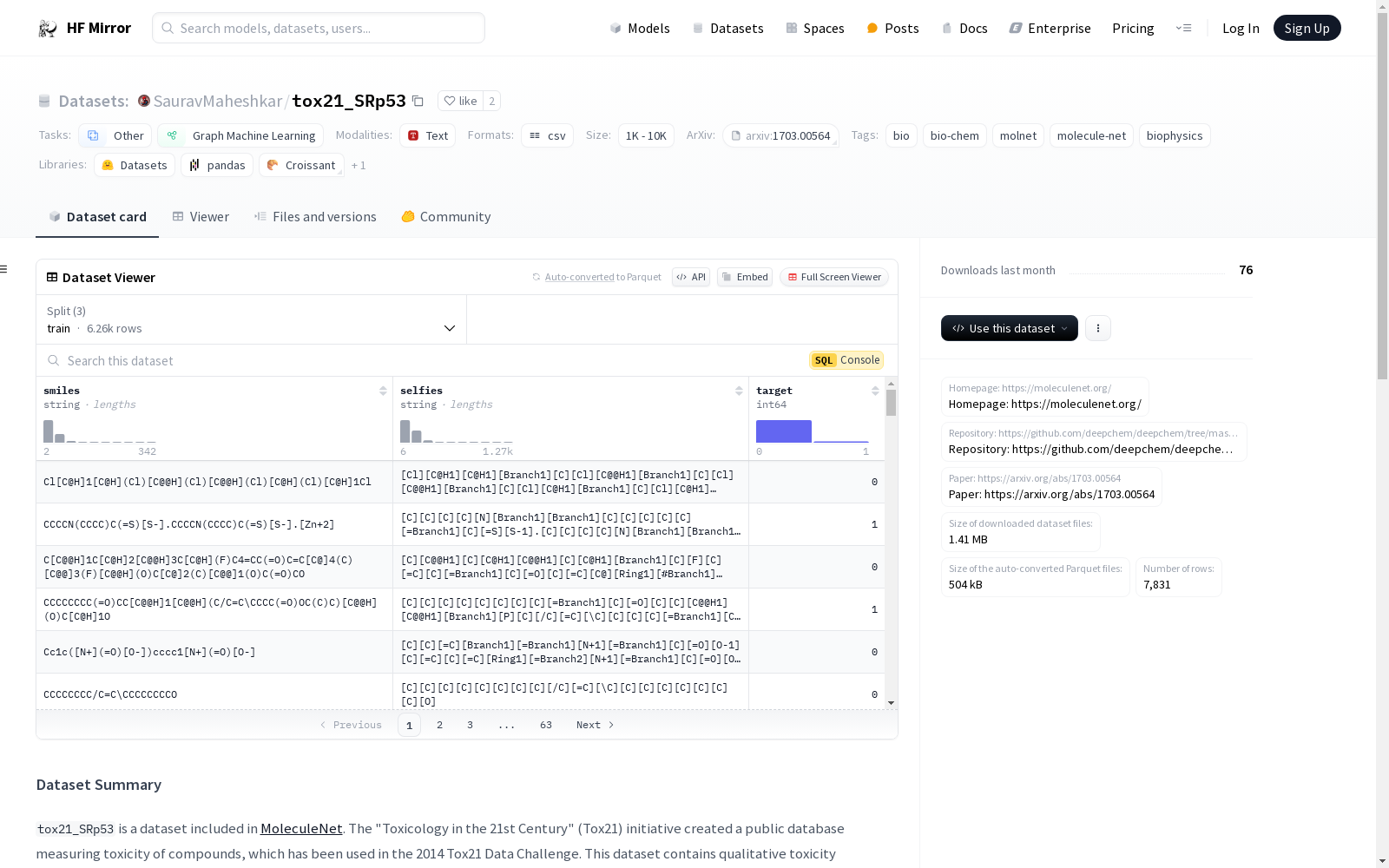Sort the target column
The image size is (1389, 868).
point(875,391)
